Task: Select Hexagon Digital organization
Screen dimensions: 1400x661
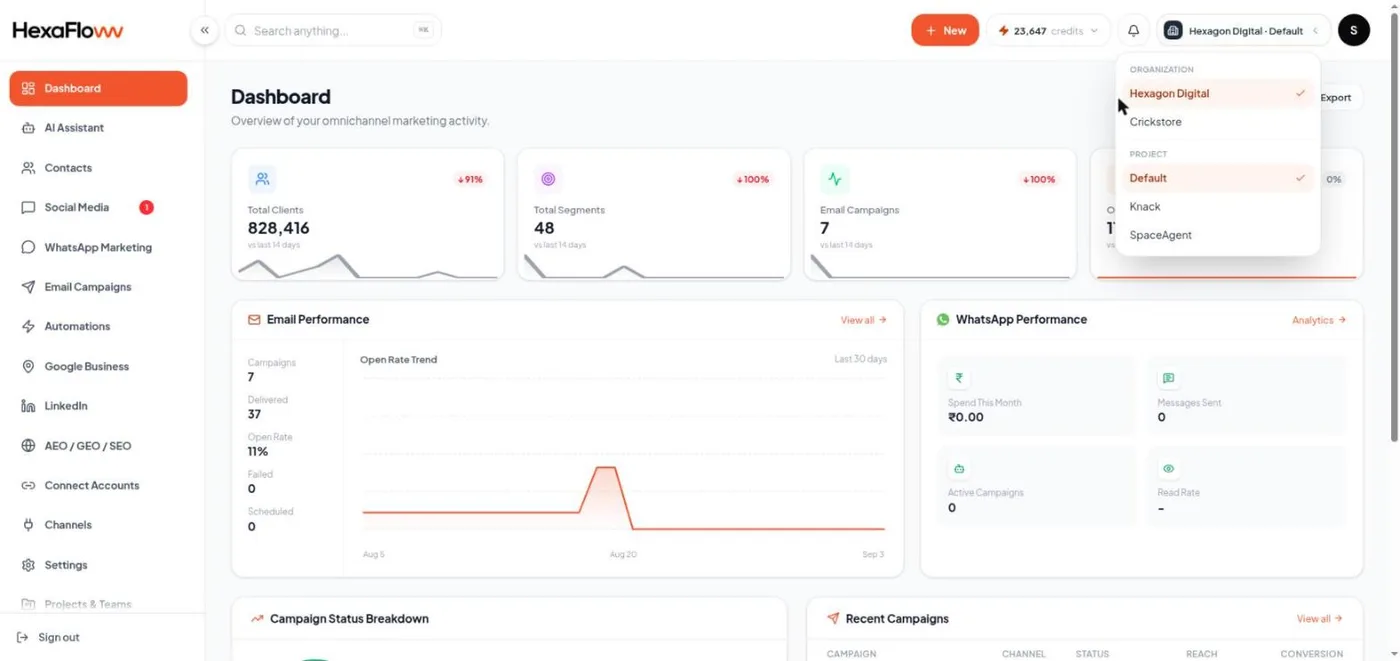Action: [x=1217, y=93]
